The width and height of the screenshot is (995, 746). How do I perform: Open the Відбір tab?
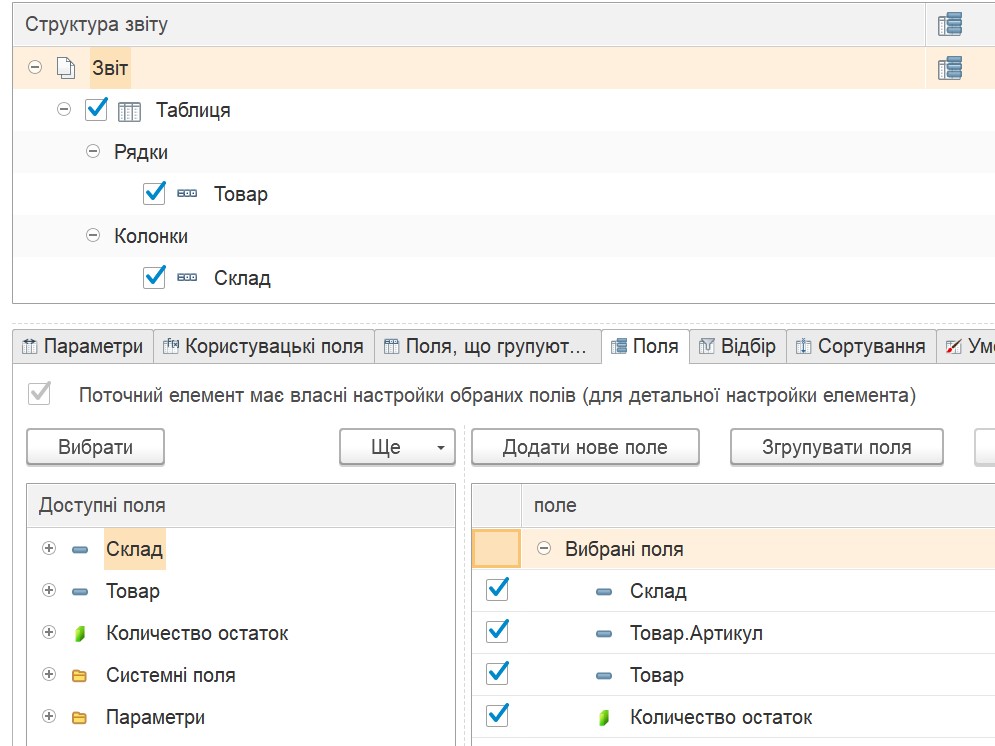pos(737,346)
